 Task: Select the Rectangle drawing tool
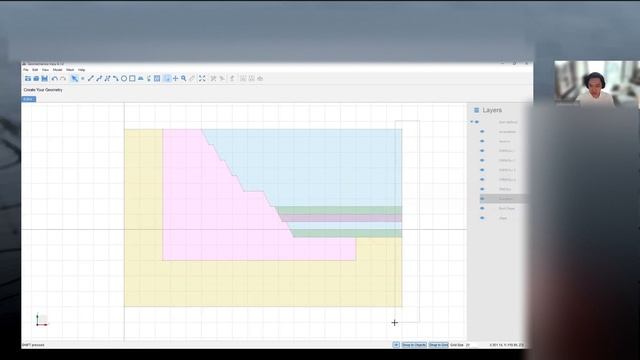pos(132,78)
